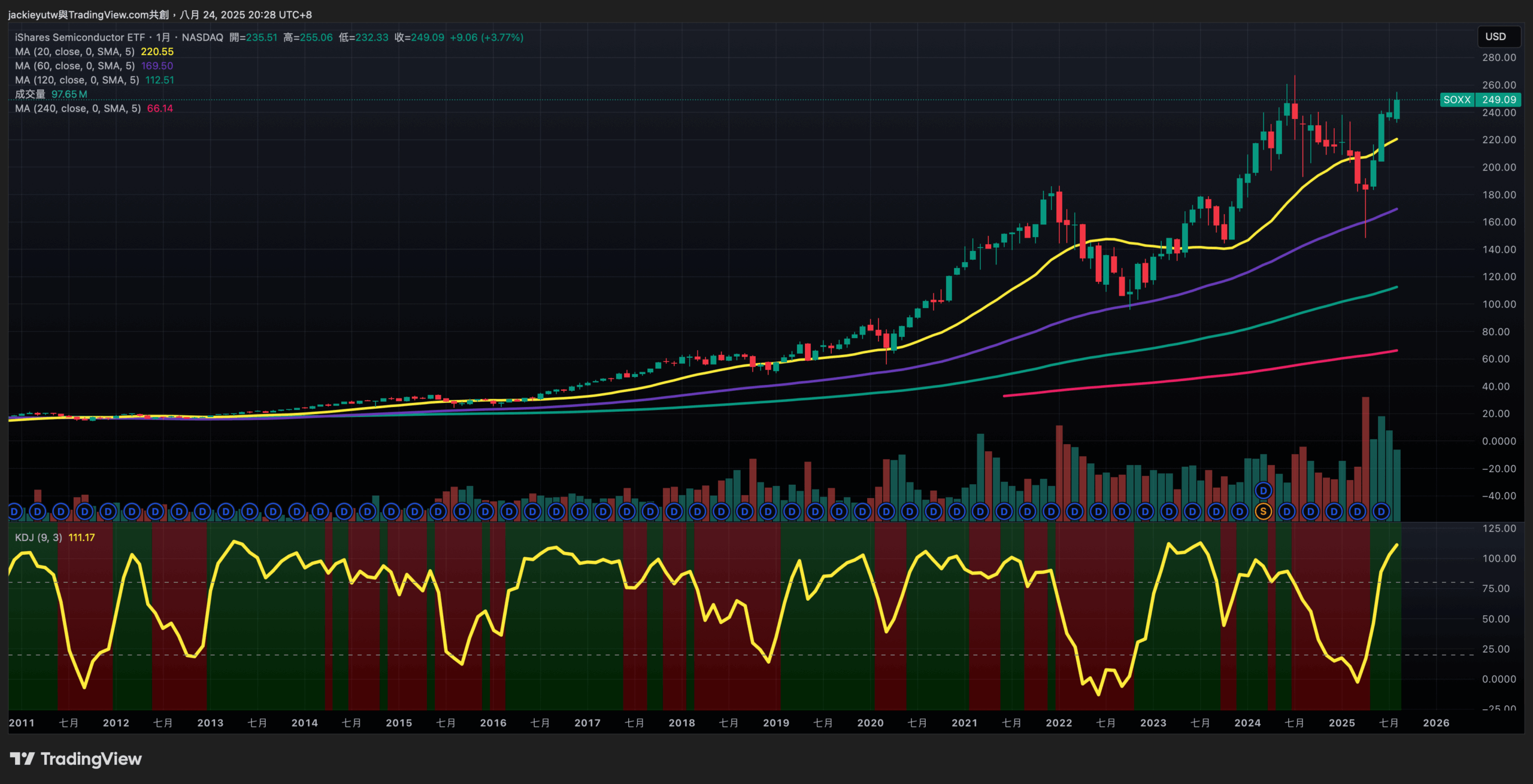The image size is (1533, 784).
Task: Click the TradingView logo at bottom left
Action: (x=76, y=759)
